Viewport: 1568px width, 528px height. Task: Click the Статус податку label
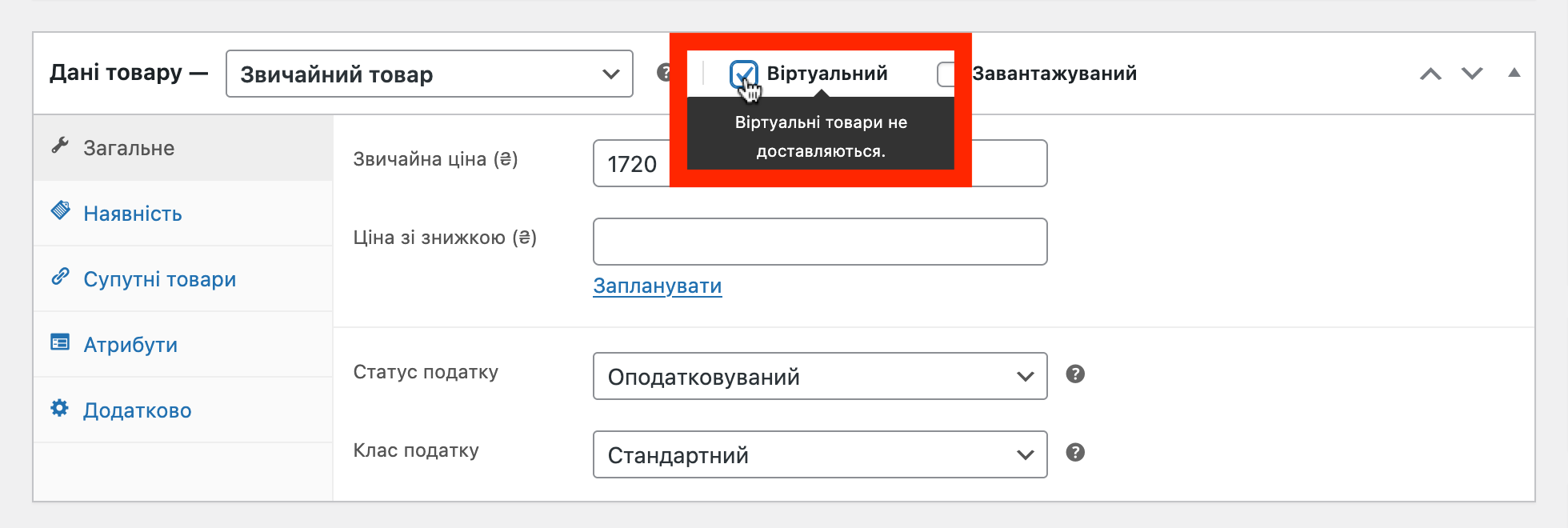coord(426,372)
